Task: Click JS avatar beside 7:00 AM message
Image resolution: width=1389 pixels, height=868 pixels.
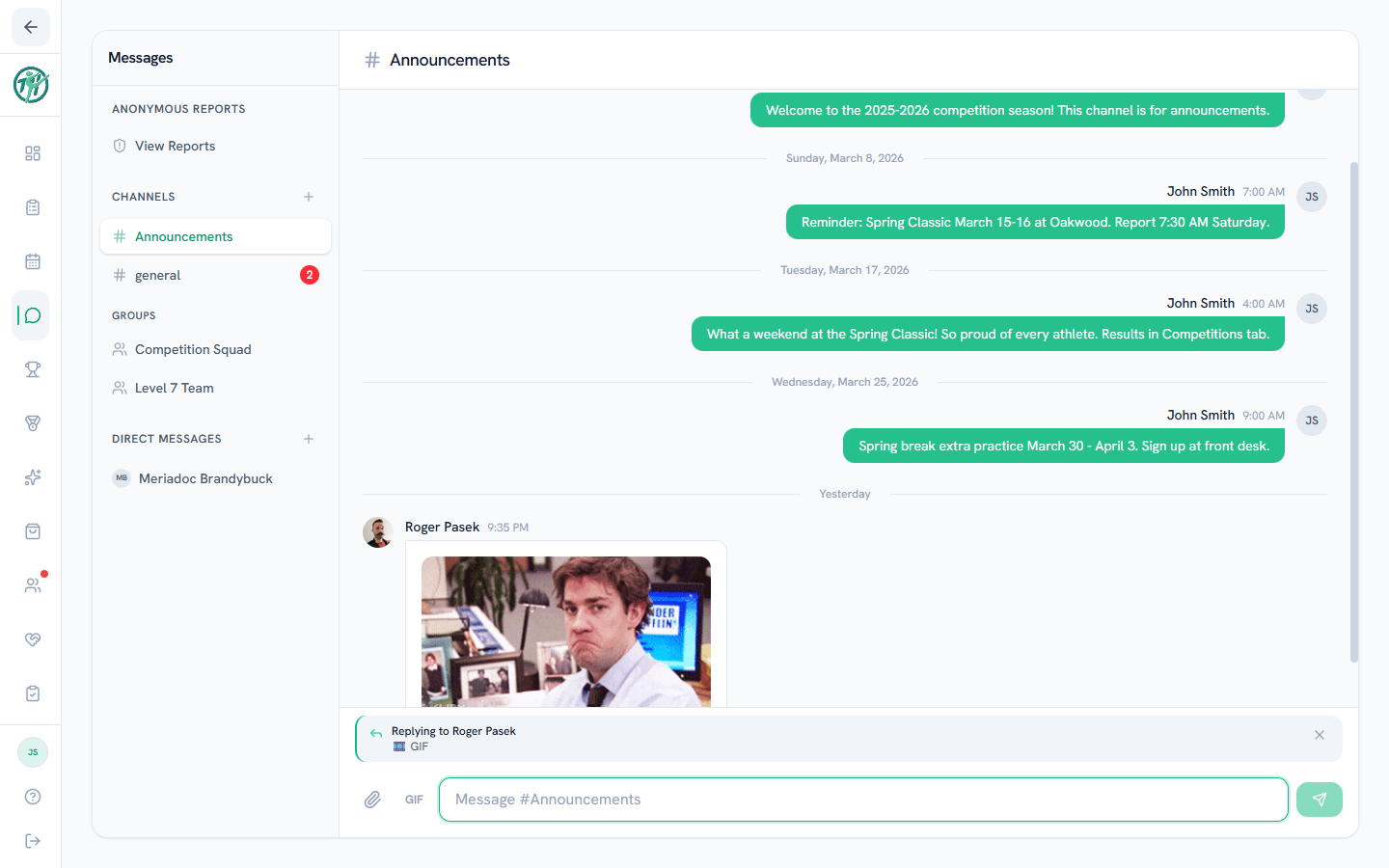Action: (x=1312, y=197)
